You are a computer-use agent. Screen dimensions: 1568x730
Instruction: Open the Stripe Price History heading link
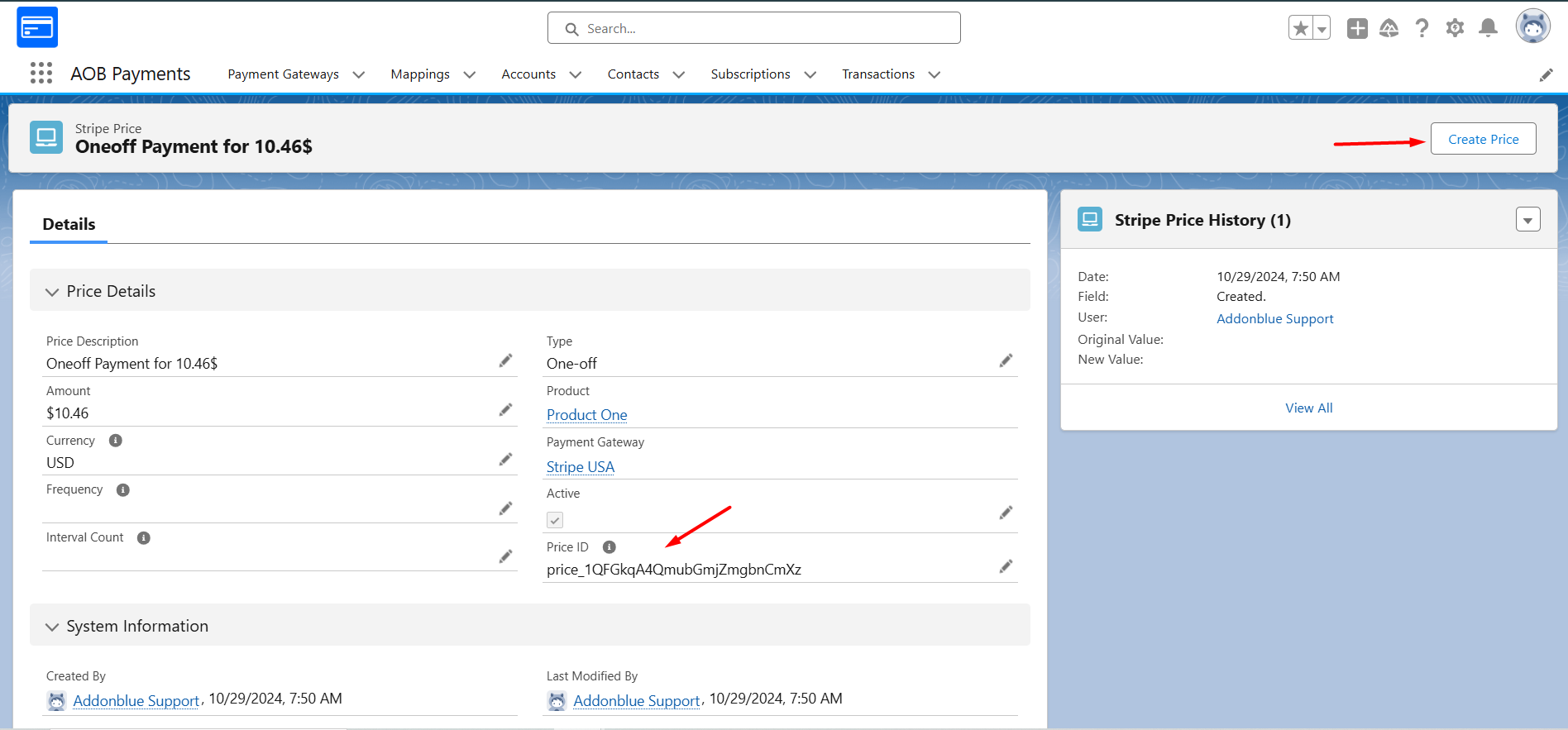pos(1202,220)
